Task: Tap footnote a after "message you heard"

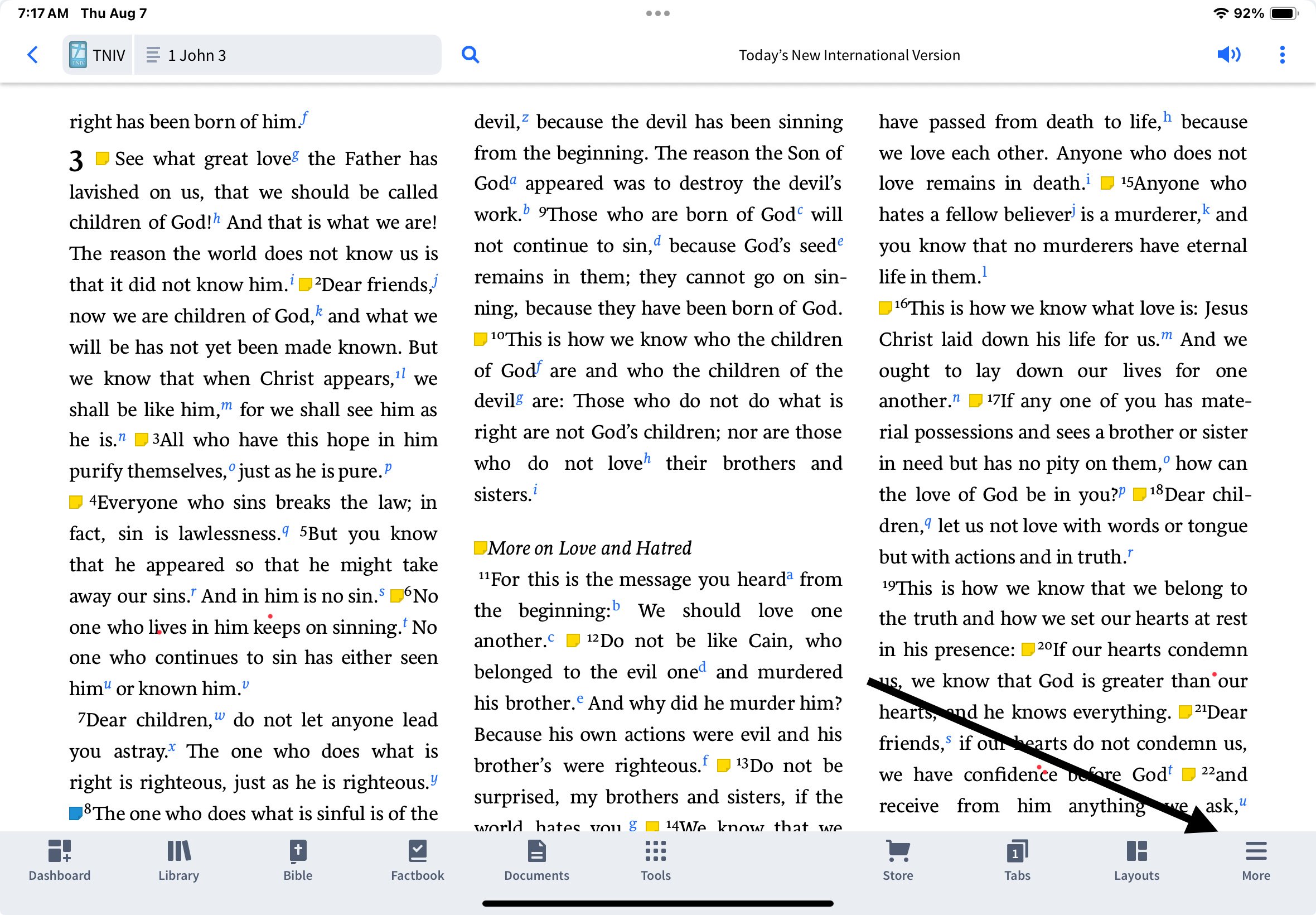Action: pyautogui.click(x=790, y=575)
